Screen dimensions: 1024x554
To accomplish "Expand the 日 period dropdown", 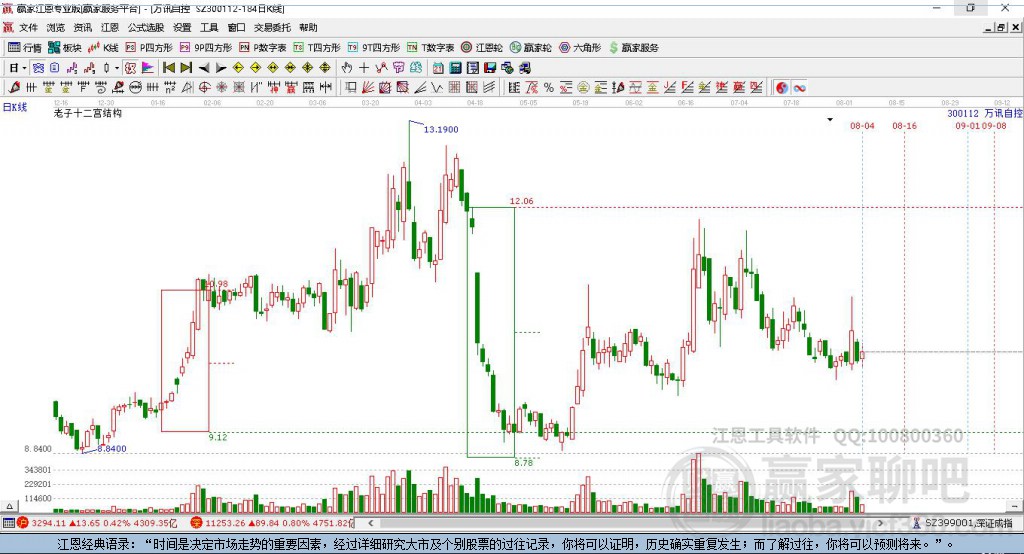I will (x=24, y=68).
